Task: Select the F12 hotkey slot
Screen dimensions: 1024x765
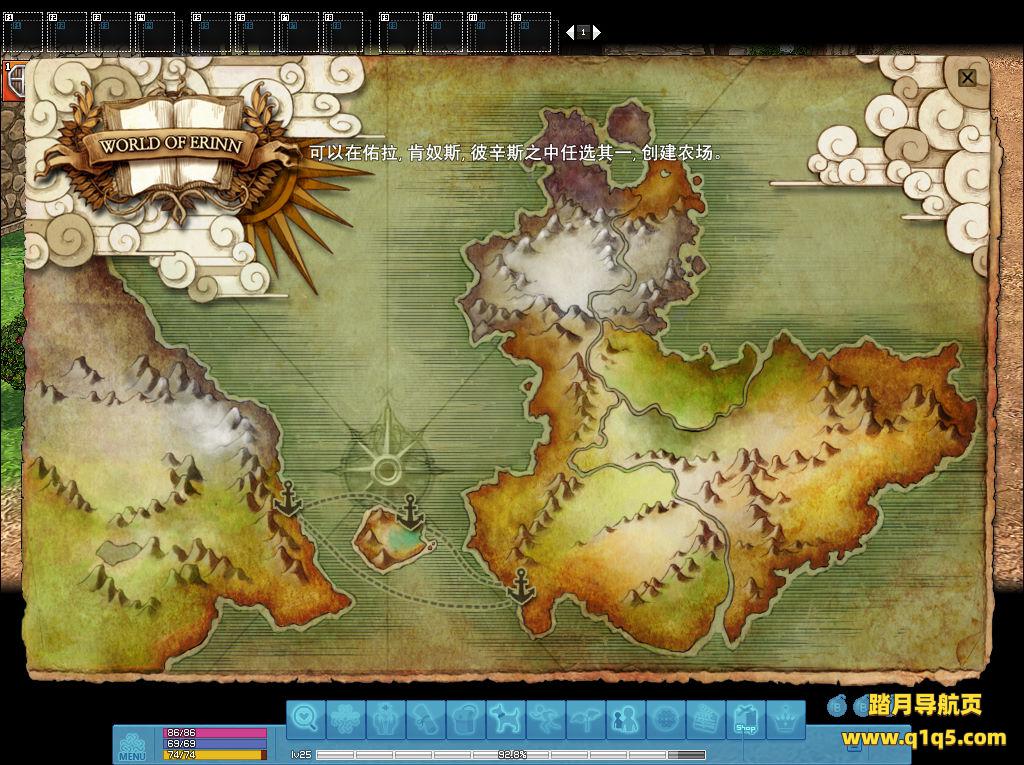Action: pyautogui.click(x=531, y=32)
